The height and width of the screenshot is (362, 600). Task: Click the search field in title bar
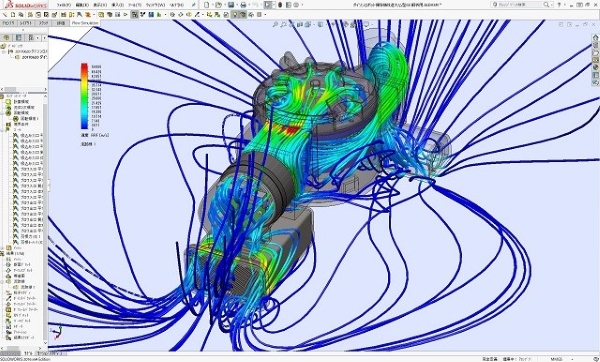click(521, 5)
